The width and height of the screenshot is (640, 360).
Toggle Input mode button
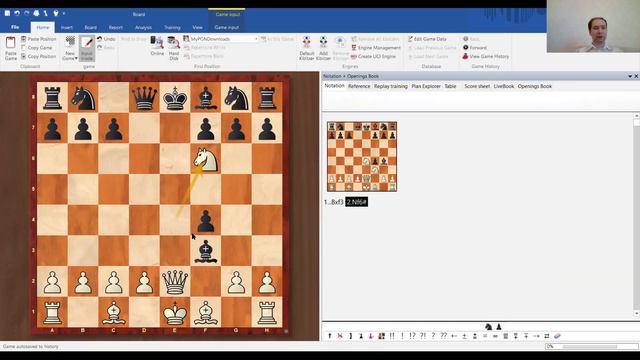click(x=87, y=48)
